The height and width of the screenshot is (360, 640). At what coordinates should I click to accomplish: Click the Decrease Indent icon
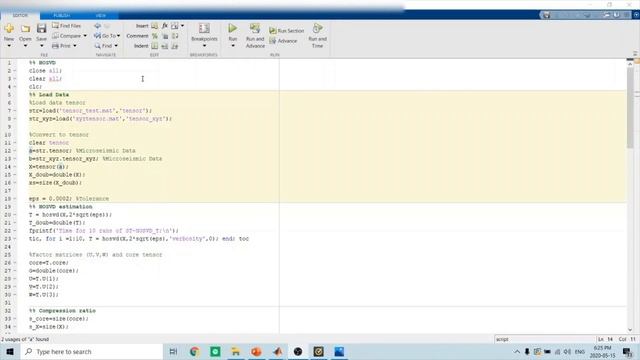[x=175, y=46]
